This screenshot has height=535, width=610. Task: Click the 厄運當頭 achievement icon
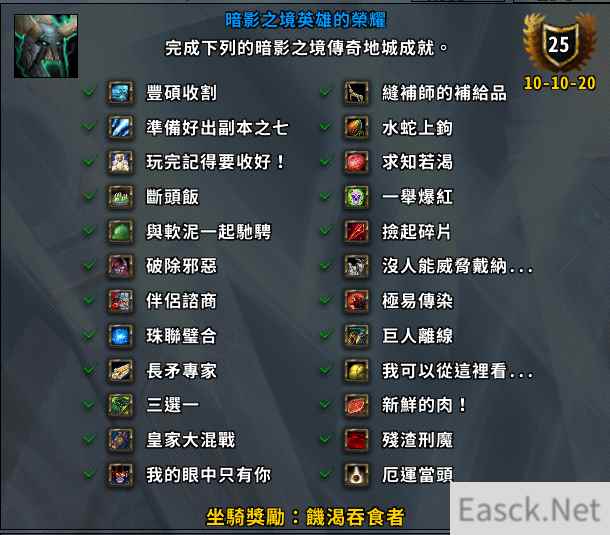click(x=356, y=475)
